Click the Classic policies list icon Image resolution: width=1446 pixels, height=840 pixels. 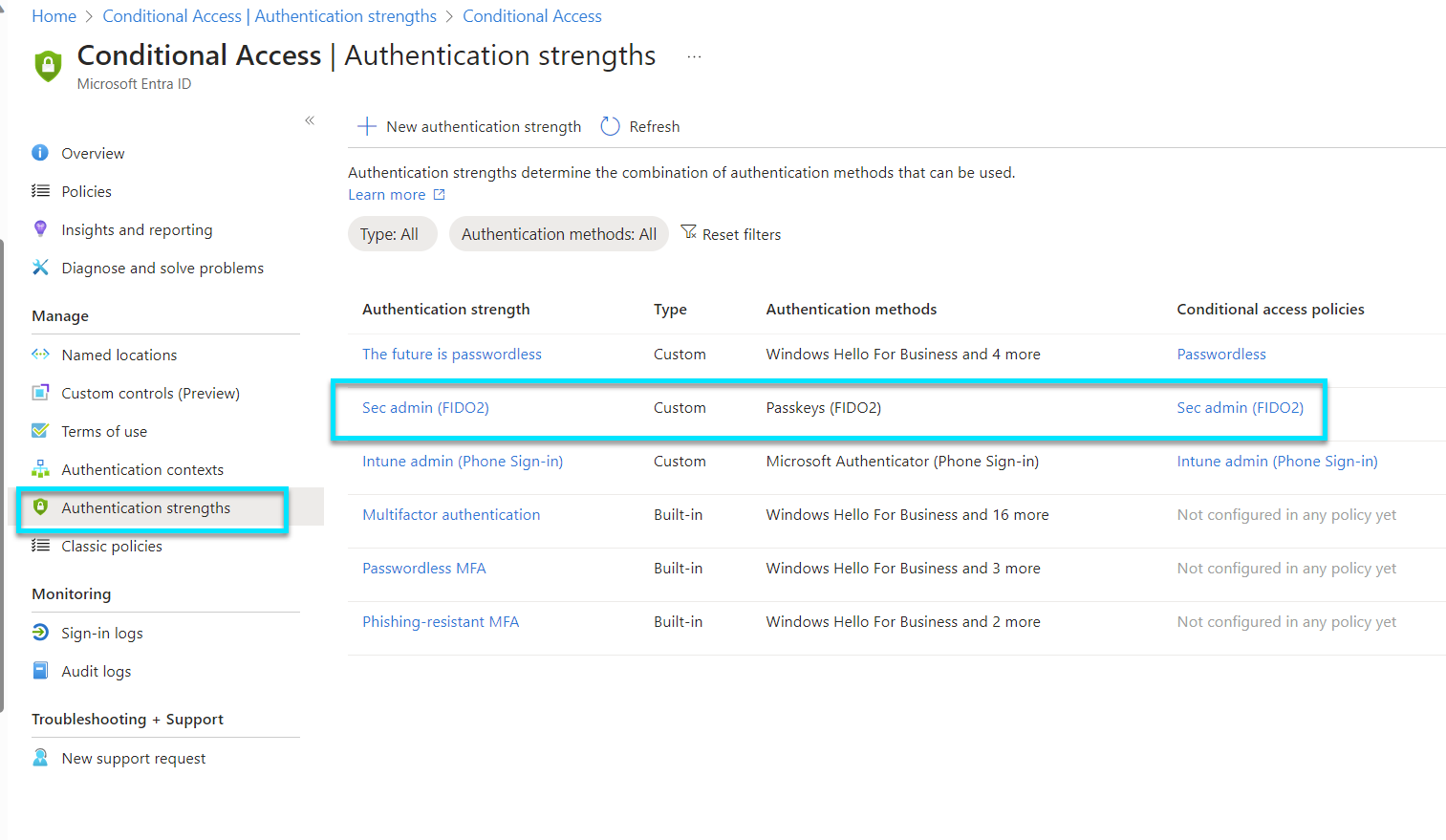coord(40,546)
